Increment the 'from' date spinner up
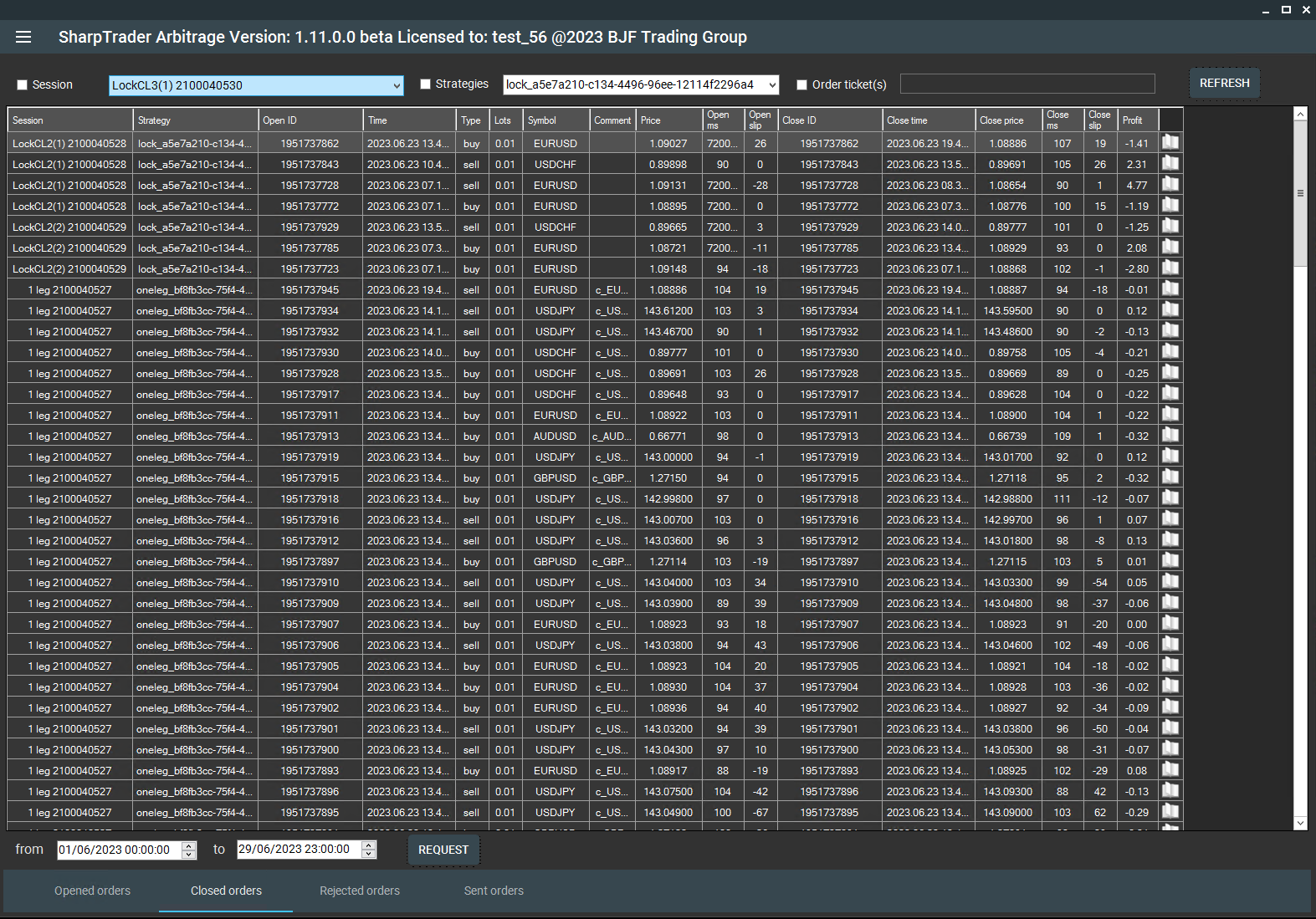1316x919 pixels. point(189,845)
